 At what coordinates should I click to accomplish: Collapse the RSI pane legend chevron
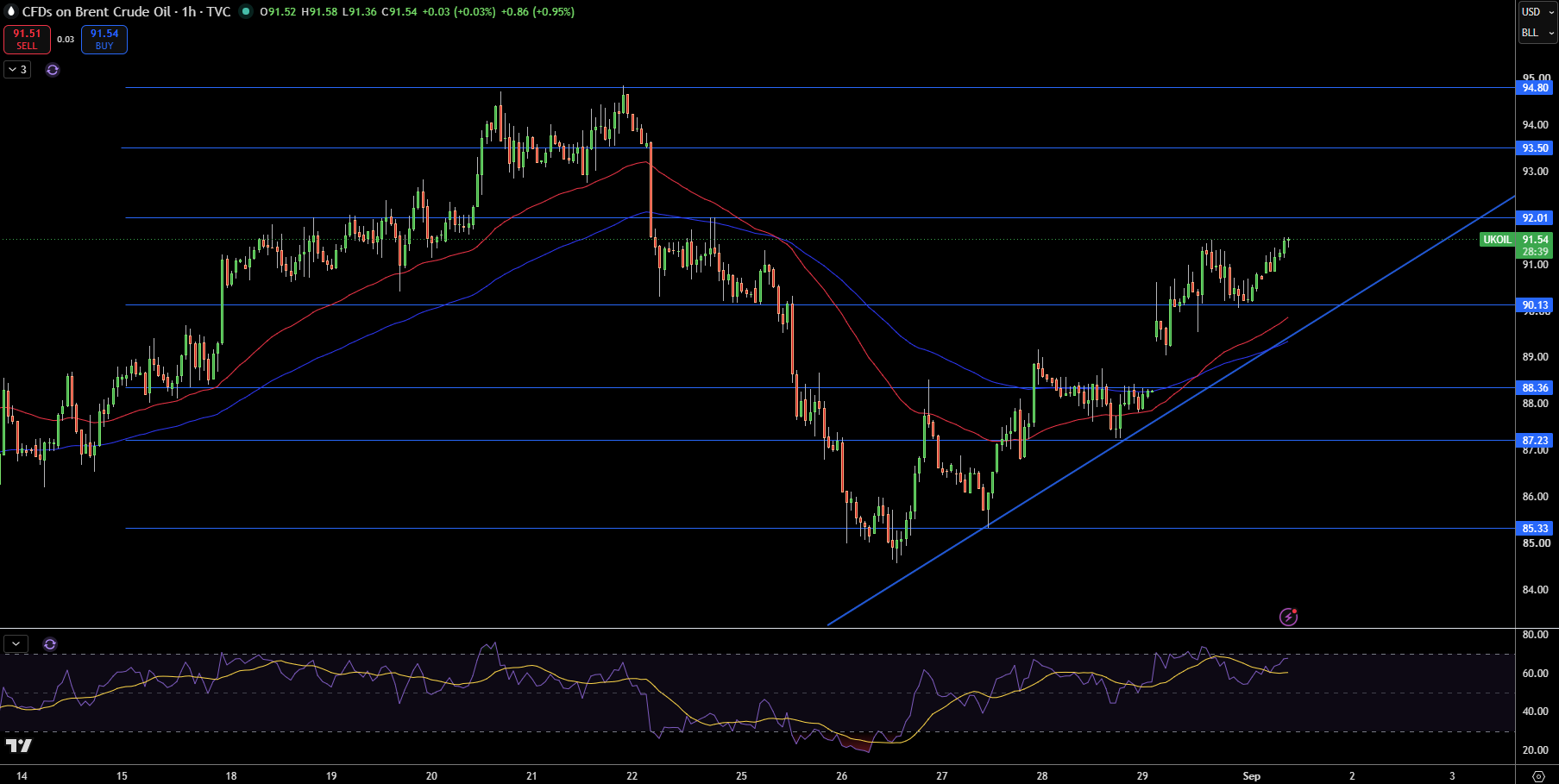[x=16, y=644]
